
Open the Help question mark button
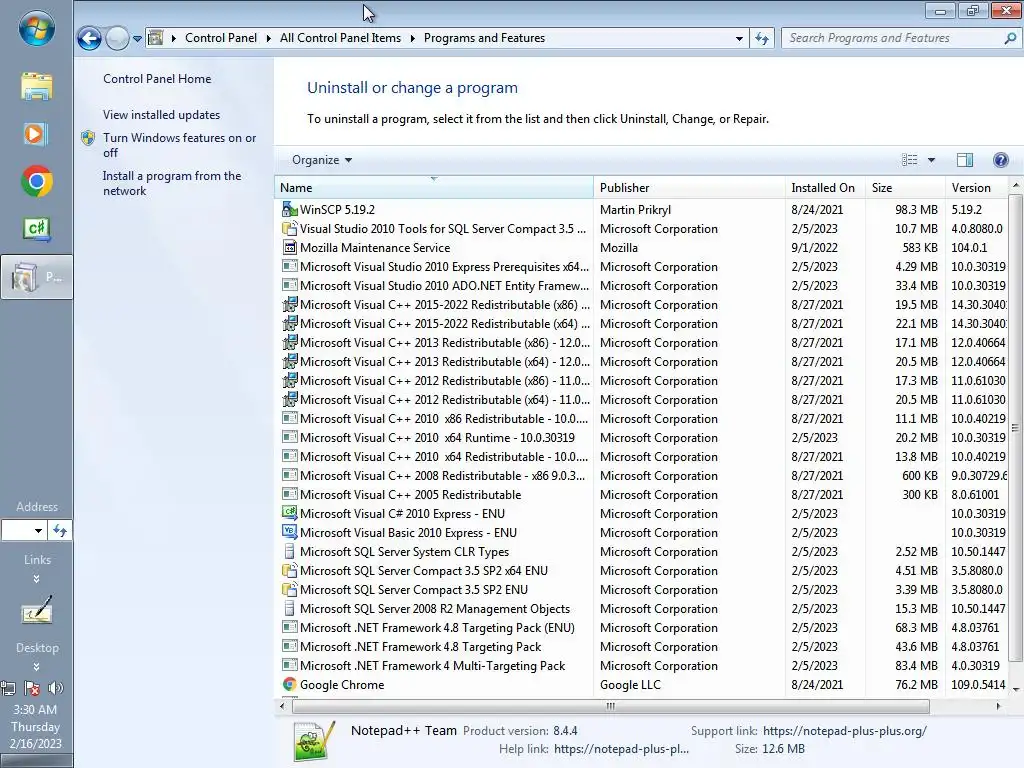pyautogui.click(x=1000, y=160)
